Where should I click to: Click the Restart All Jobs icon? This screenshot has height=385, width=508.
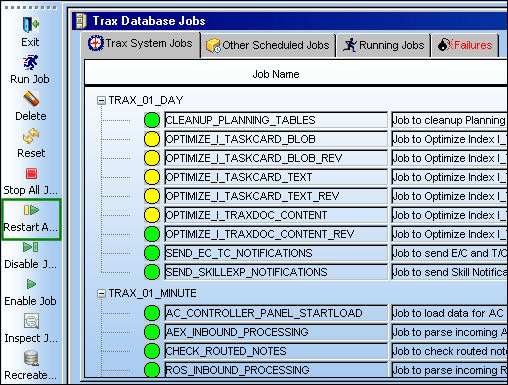point(31,210)
